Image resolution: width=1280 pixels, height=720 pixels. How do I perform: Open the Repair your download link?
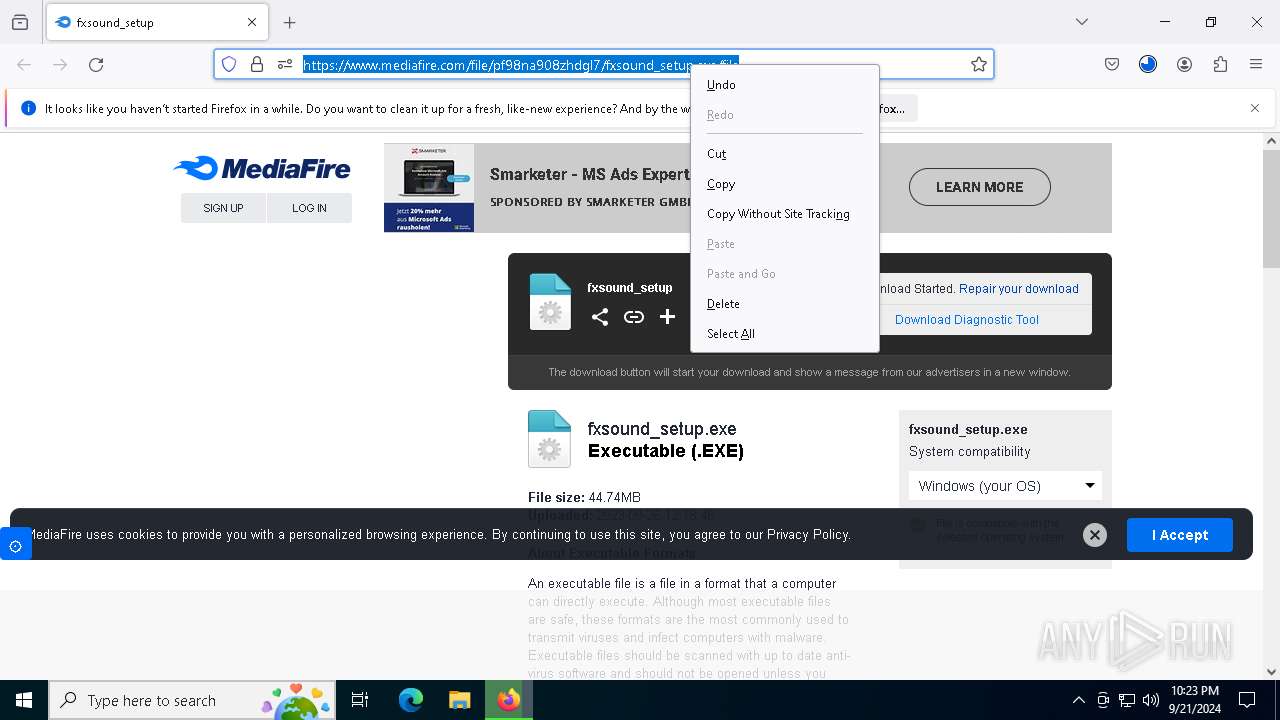coord(1019,289)
